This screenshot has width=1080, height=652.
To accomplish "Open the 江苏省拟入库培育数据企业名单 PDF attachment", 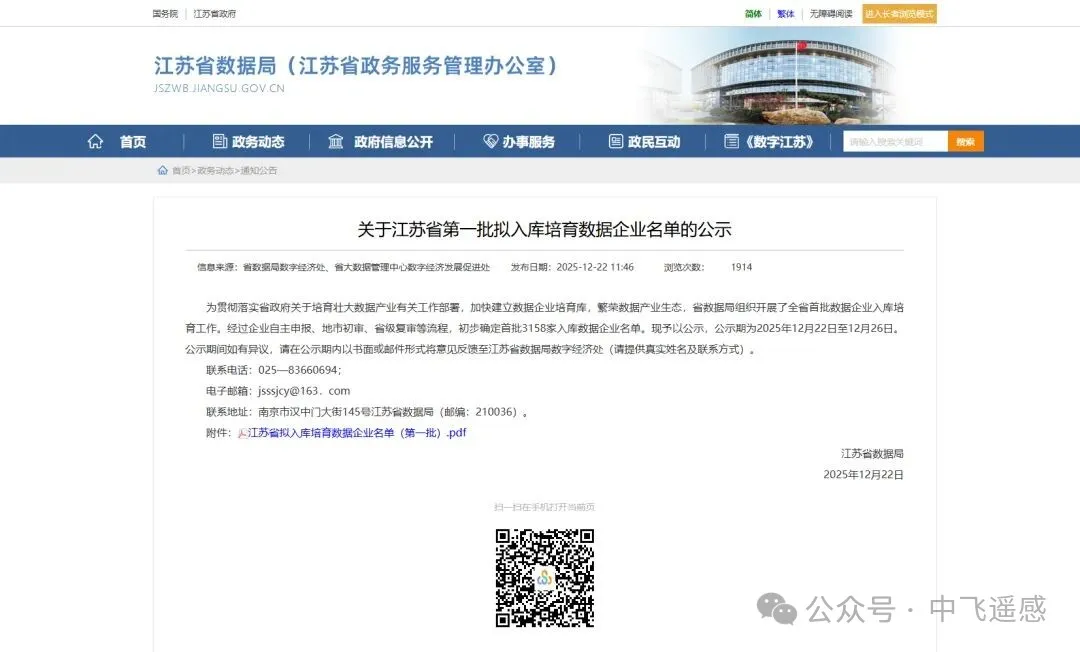I will (357, 433).
